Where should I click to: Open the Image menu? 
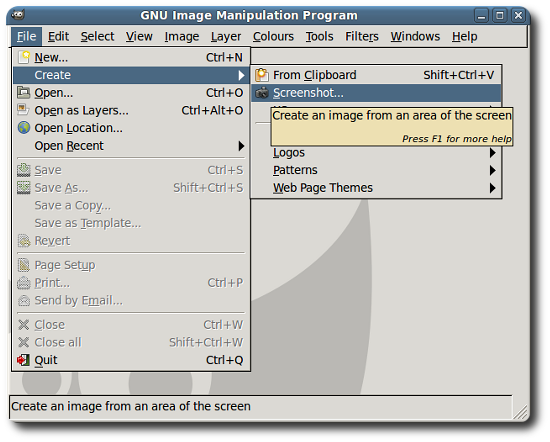[x=182, y=36]
